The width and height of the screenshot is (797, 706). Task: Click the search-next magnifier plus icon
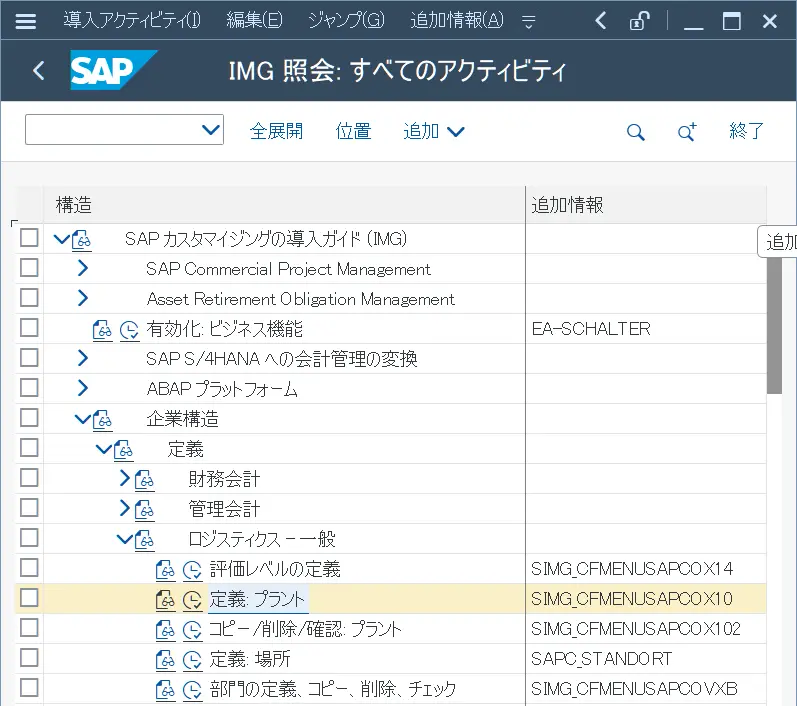pos(687,132)
